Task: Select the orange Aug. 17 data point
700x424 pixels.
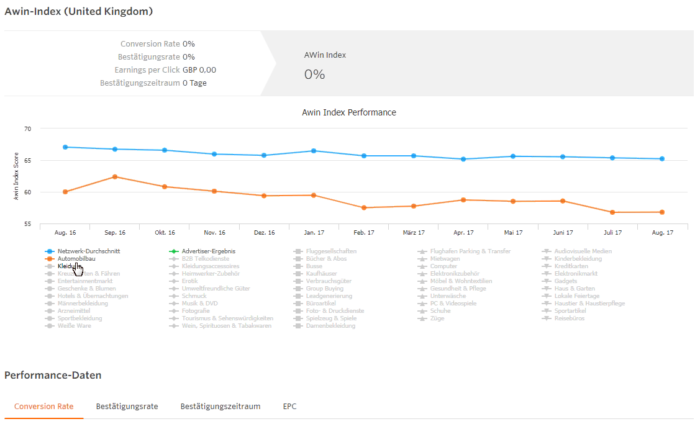Action: tap(662, 212)
